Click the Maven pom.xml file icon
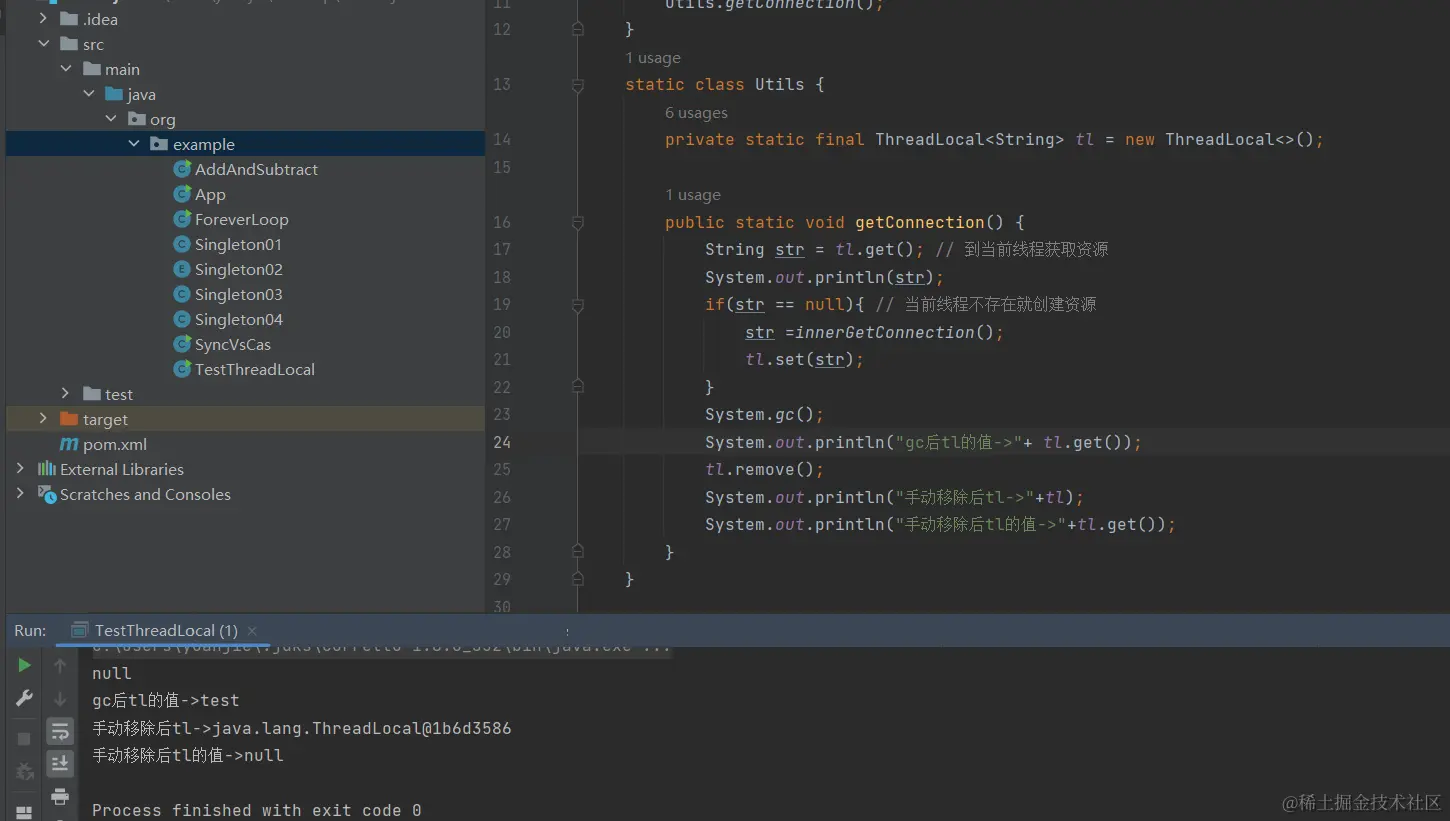The width and height of the screenshot is (1450, 821). click(69, 444)
